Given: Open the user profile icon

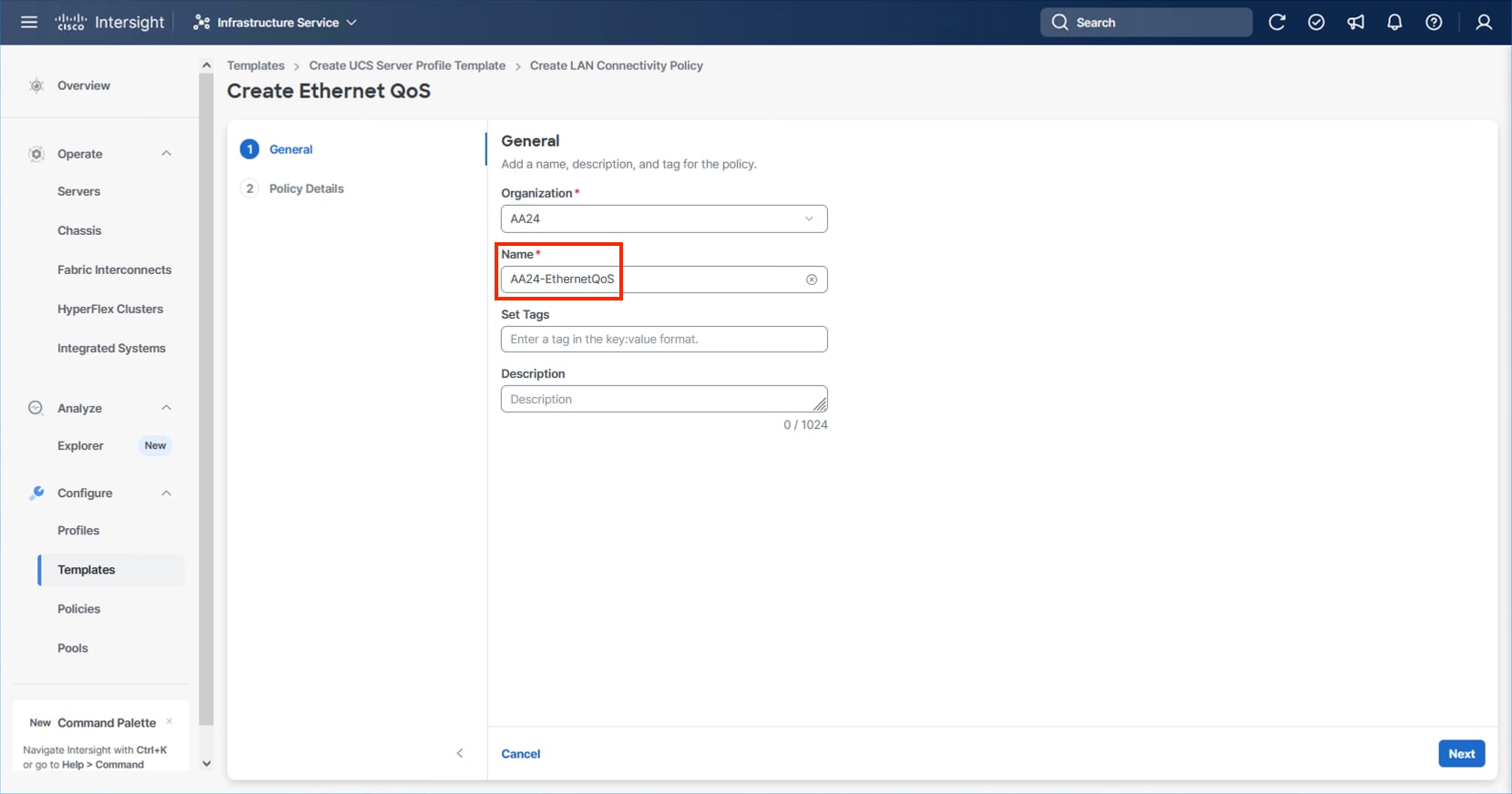Looking at the screenshot, I should pyautogui.click(x=1484, y=23).
